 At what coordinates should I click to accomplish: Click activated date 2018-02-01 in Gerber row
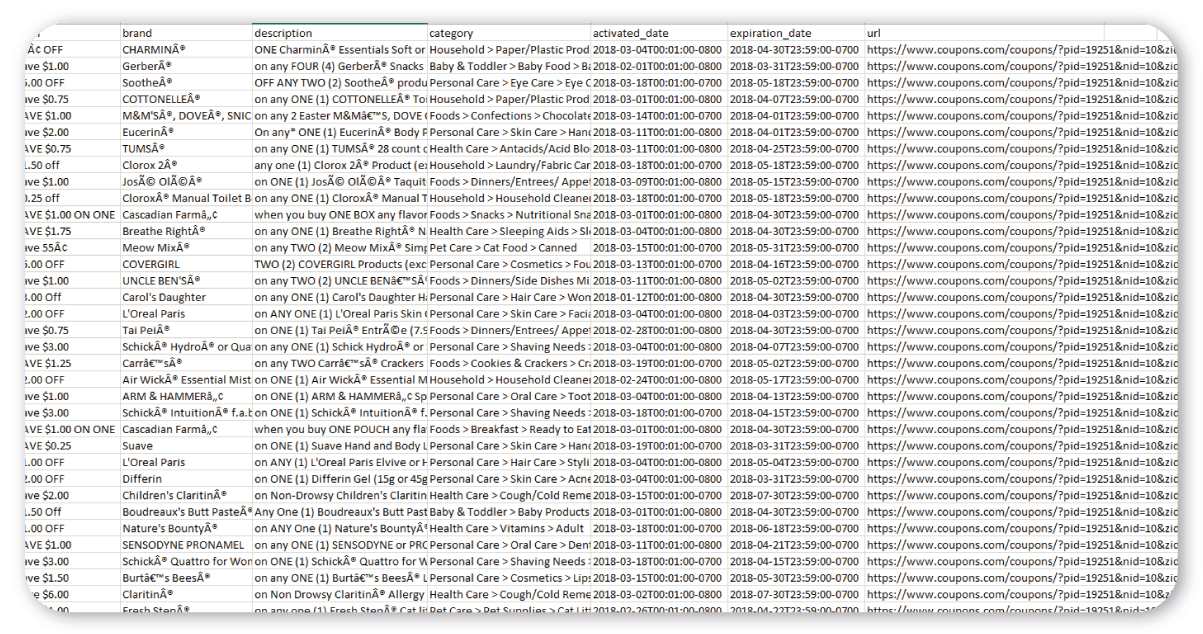pos(659,66)
